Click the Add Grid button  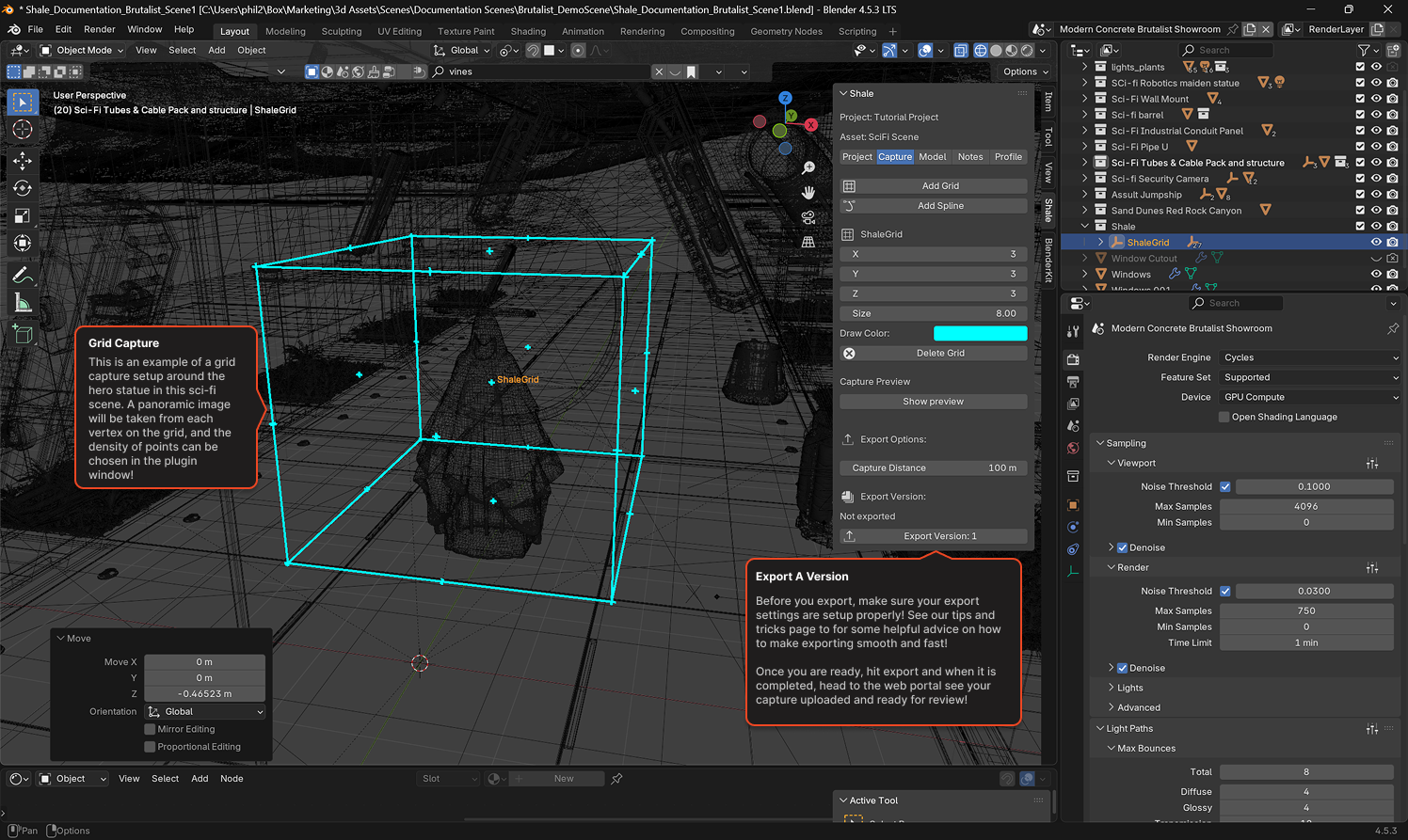933,186
